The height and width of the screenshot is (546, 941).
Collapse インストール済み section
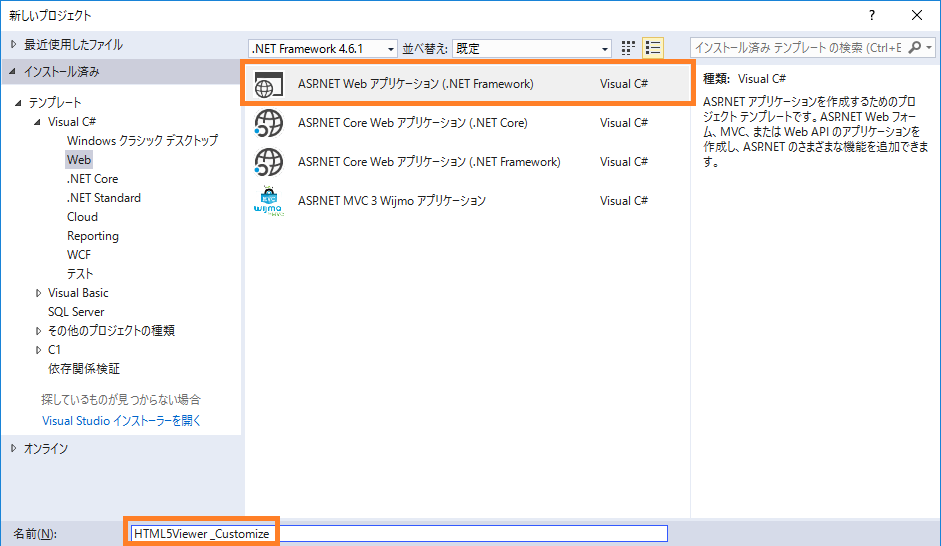13,71
